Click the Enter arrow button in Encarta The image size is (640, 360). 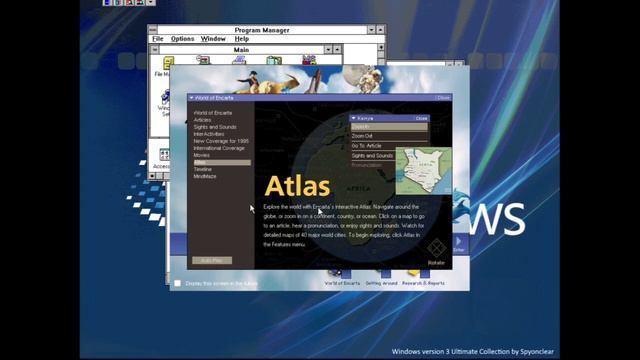click(459, 244)
